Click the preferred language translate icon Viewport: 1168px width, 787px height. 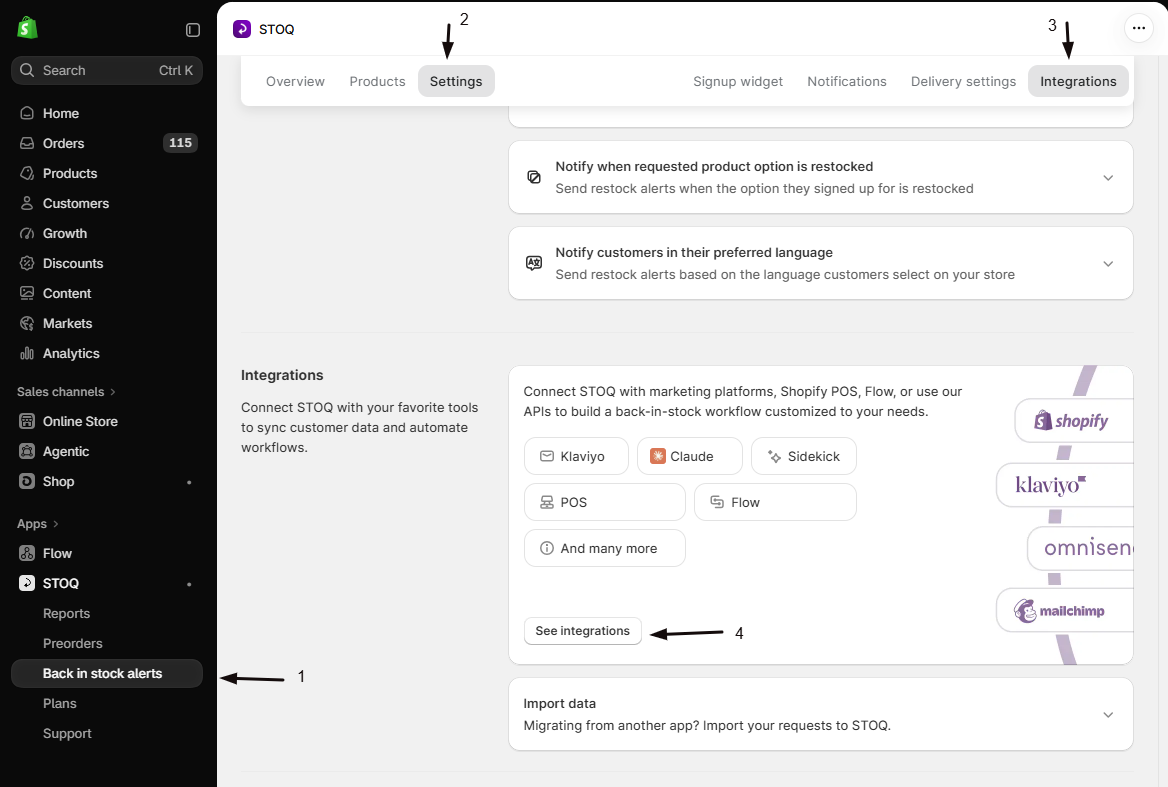pyautogui.click(x=534, y=263)
